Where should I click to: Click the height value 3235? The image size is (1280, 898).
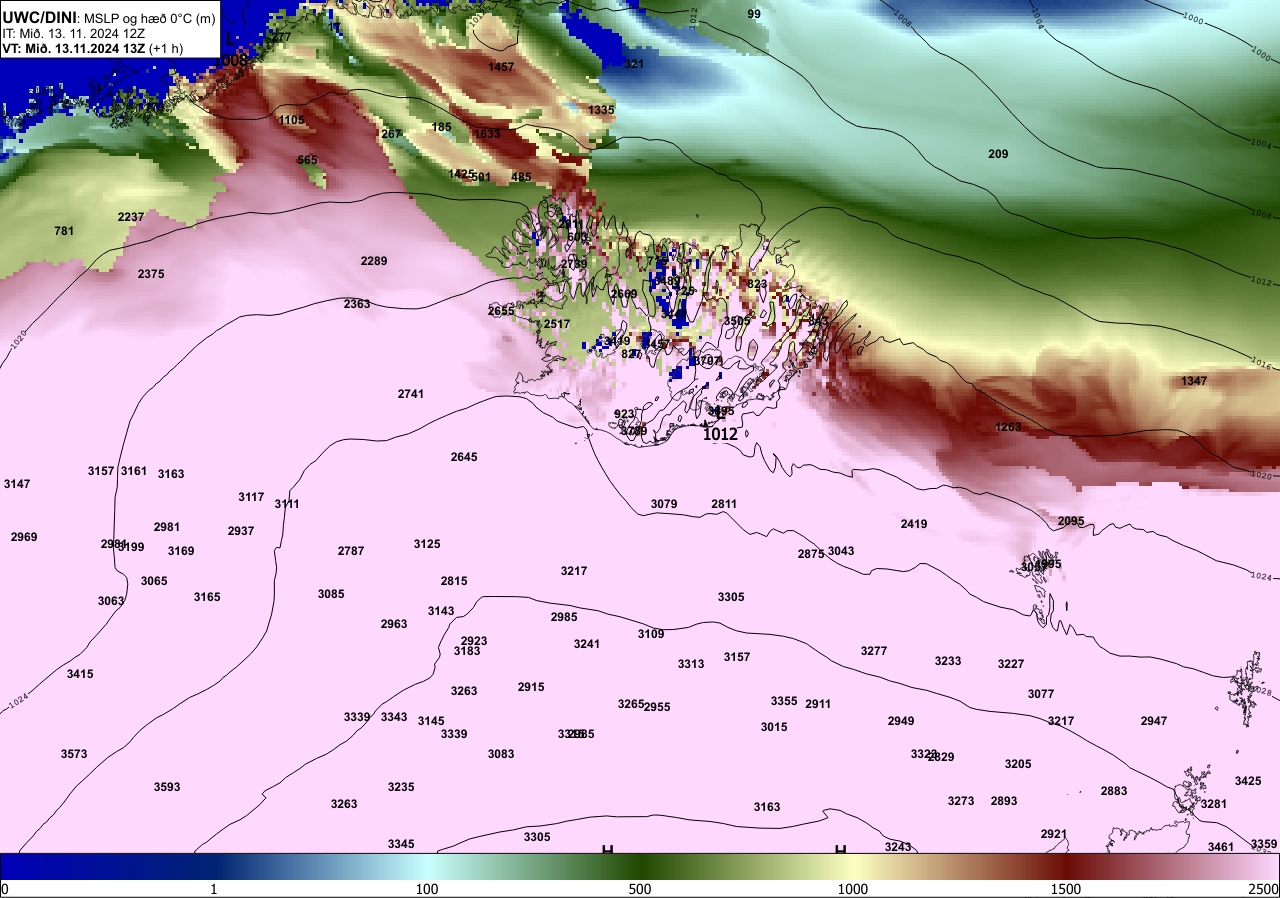coord(401,787)
